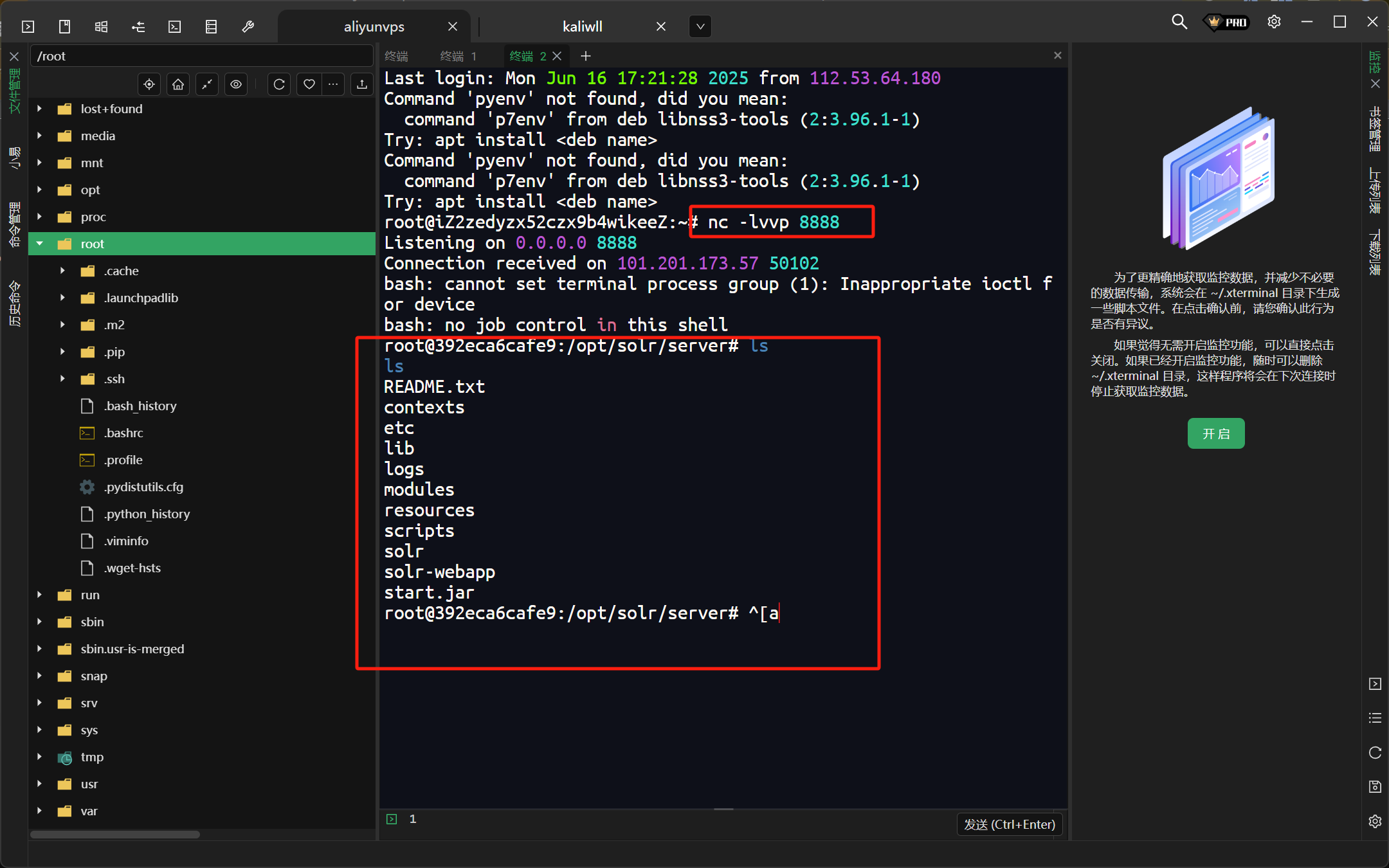The image size is (1389, 868).
Task: Select the 终端 1 terminal tab
Action: 457,57
